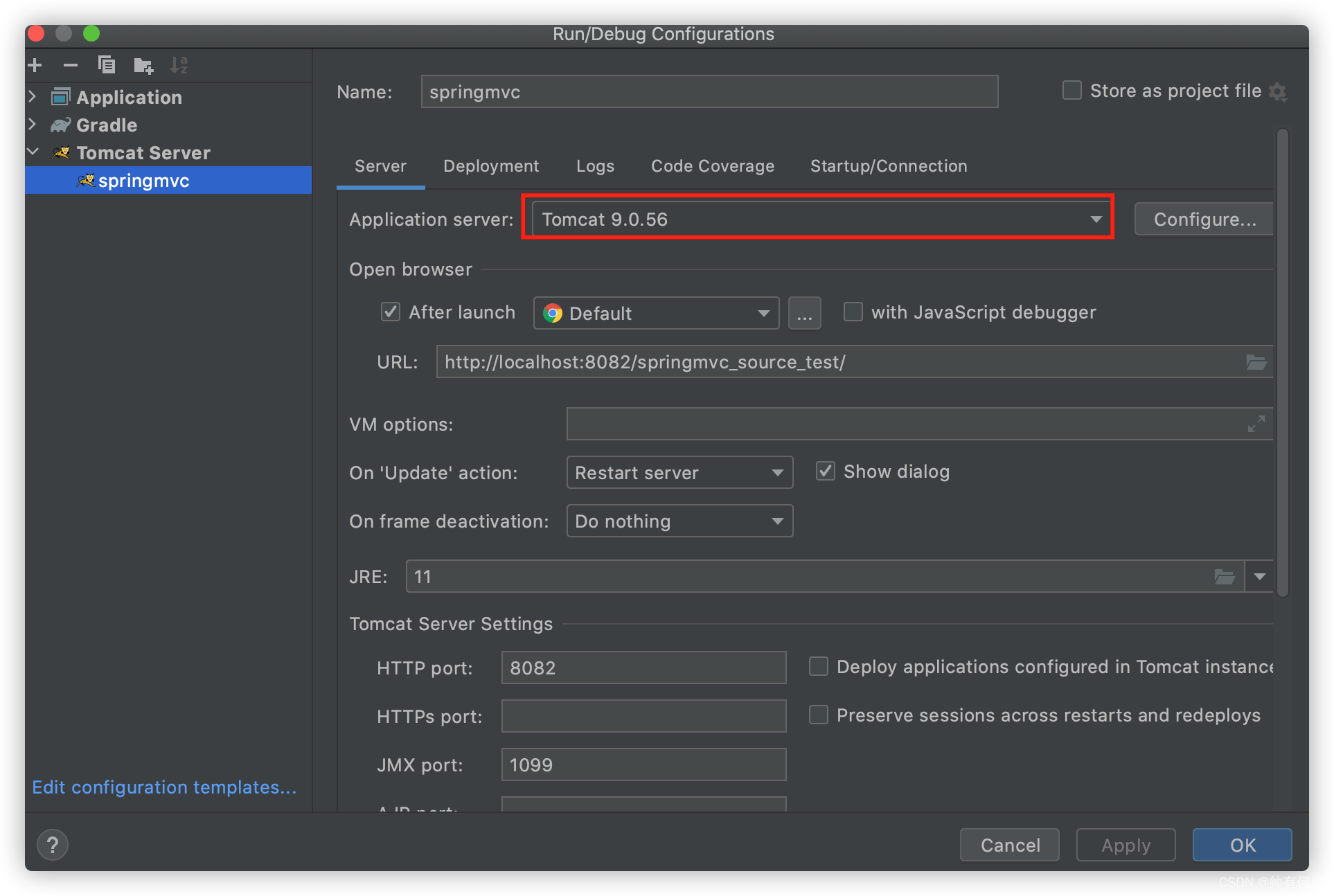Enable with JavaScript debugger checkbox
Image resolution: width=1334 pixels, height=896 pixels.
click(x=853, y=312)
